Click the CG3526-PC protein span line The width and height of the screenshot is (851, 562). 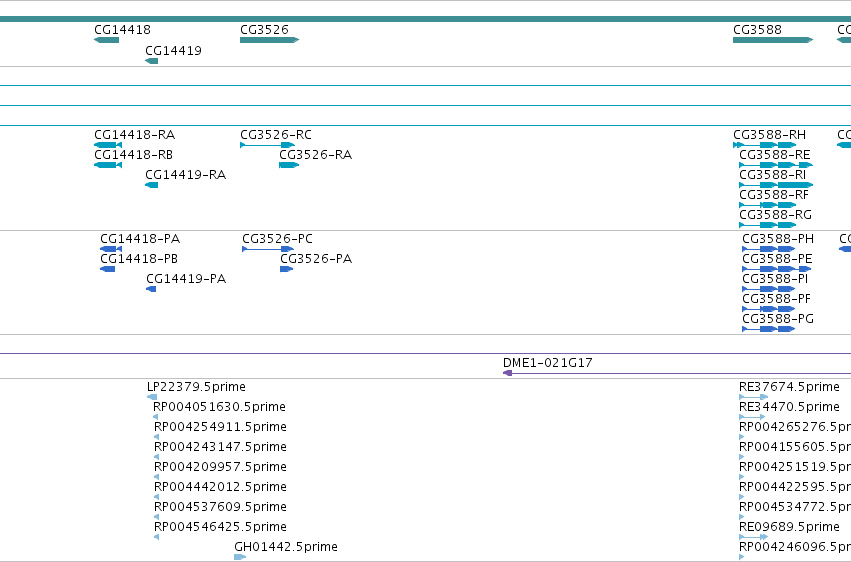click(x=264, y=249)
